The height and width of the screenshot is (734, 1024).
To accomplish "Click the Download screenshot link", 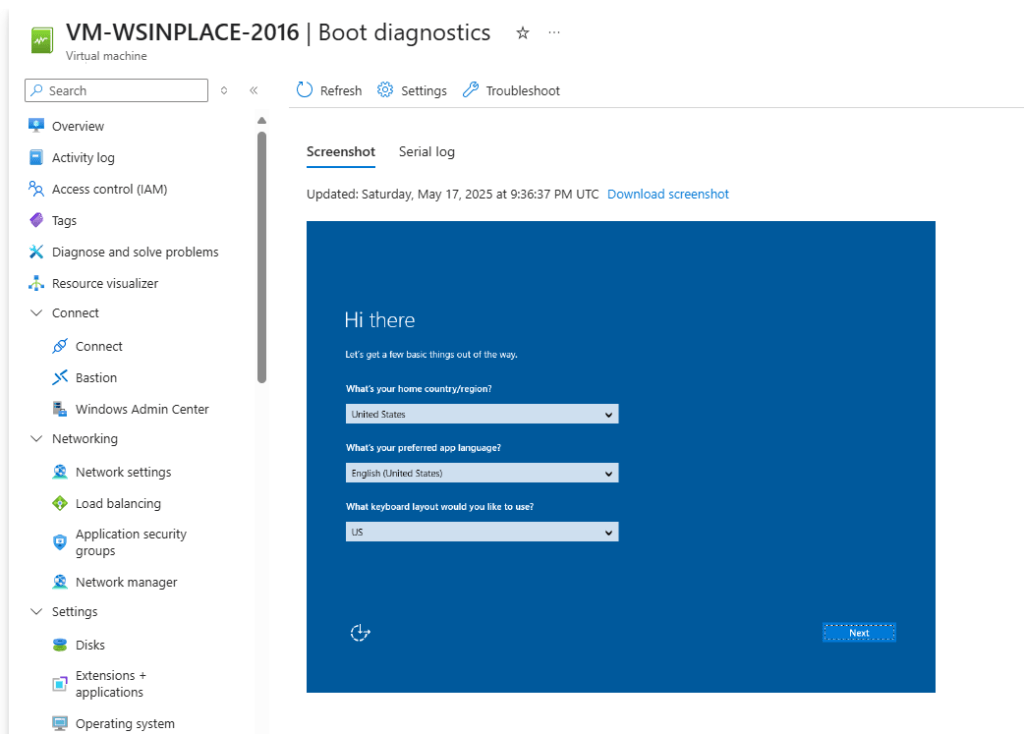I will (x=668, y=194).
